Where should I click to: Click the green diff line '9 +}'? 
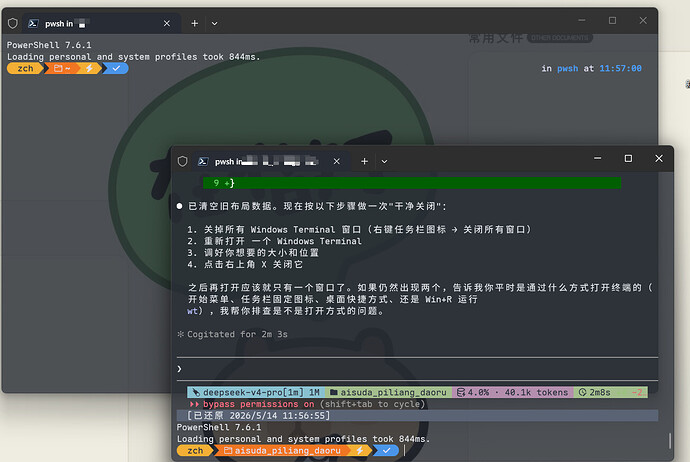[x=412, y=183]
